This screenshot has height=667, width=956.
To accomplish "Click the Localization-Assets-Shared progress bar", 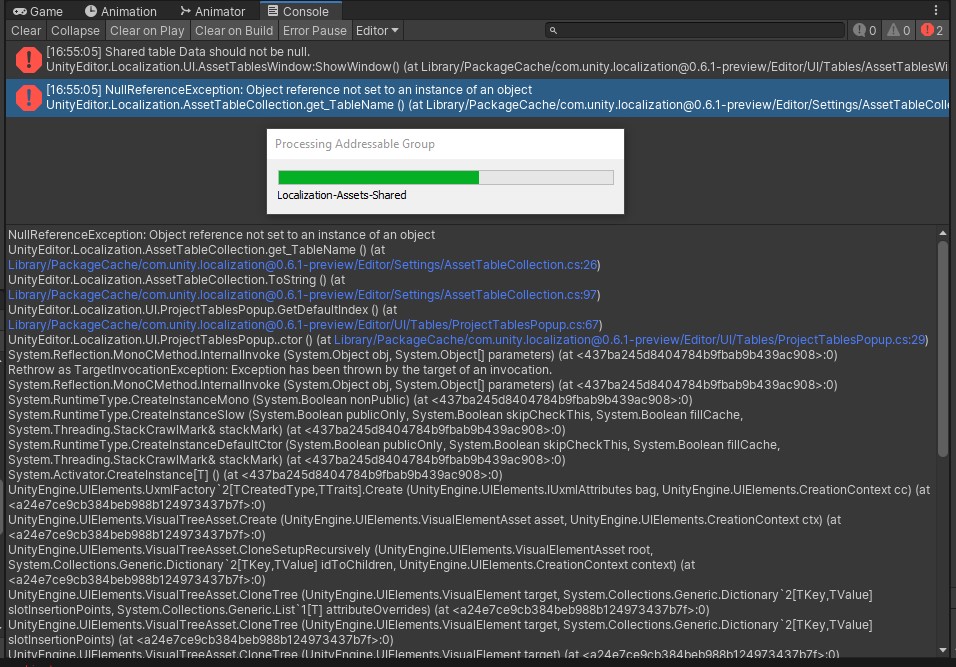I will [445, 177].
